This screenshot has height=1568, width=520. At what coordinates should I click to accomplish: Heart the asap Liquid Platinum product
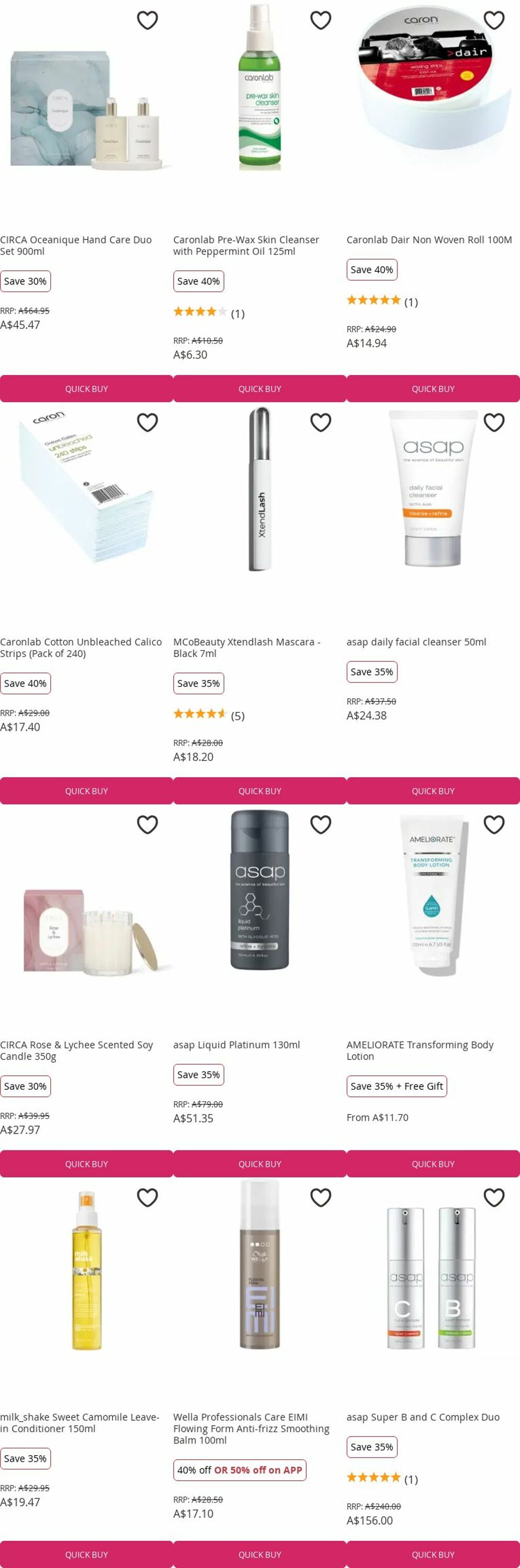click(321, 824)
